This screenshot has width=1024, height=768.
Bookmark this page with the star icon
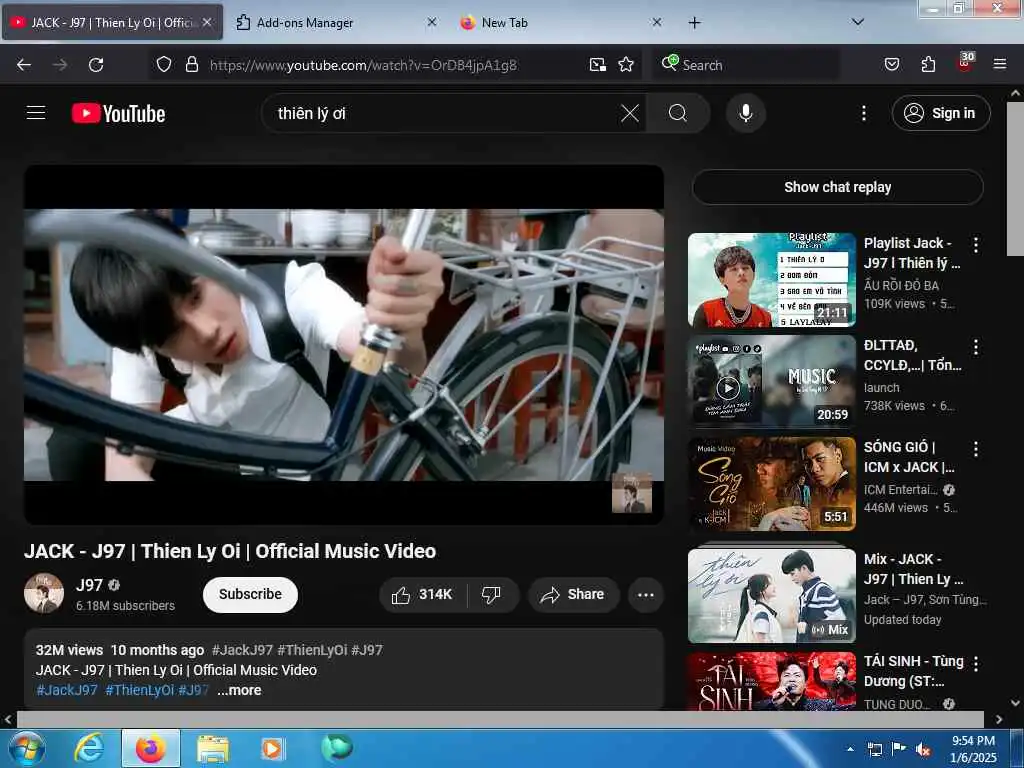tap(626, 64)
